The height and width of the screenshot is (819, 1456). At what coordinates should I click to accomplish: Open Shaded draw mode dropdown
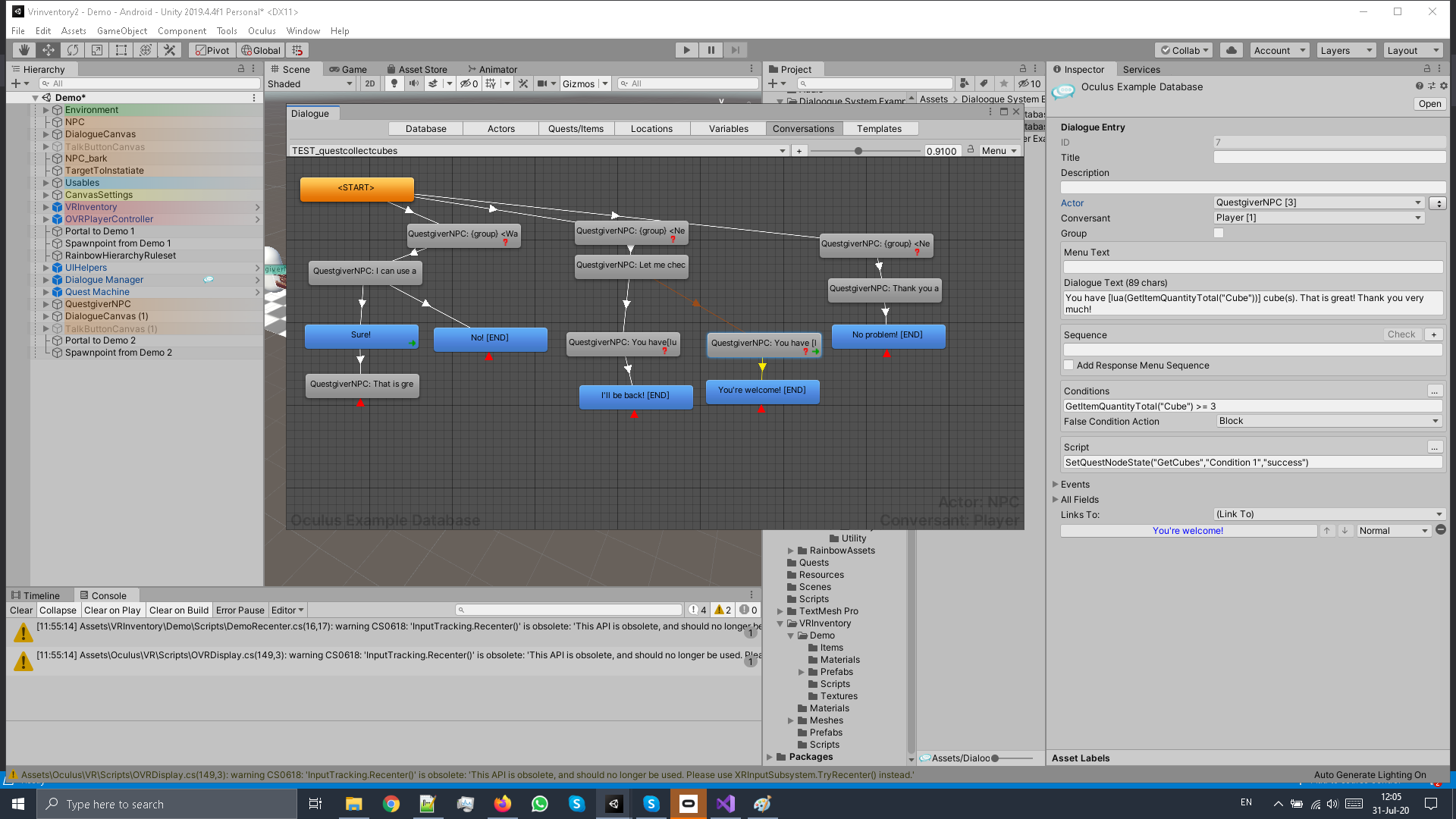(x=311, y=83)
